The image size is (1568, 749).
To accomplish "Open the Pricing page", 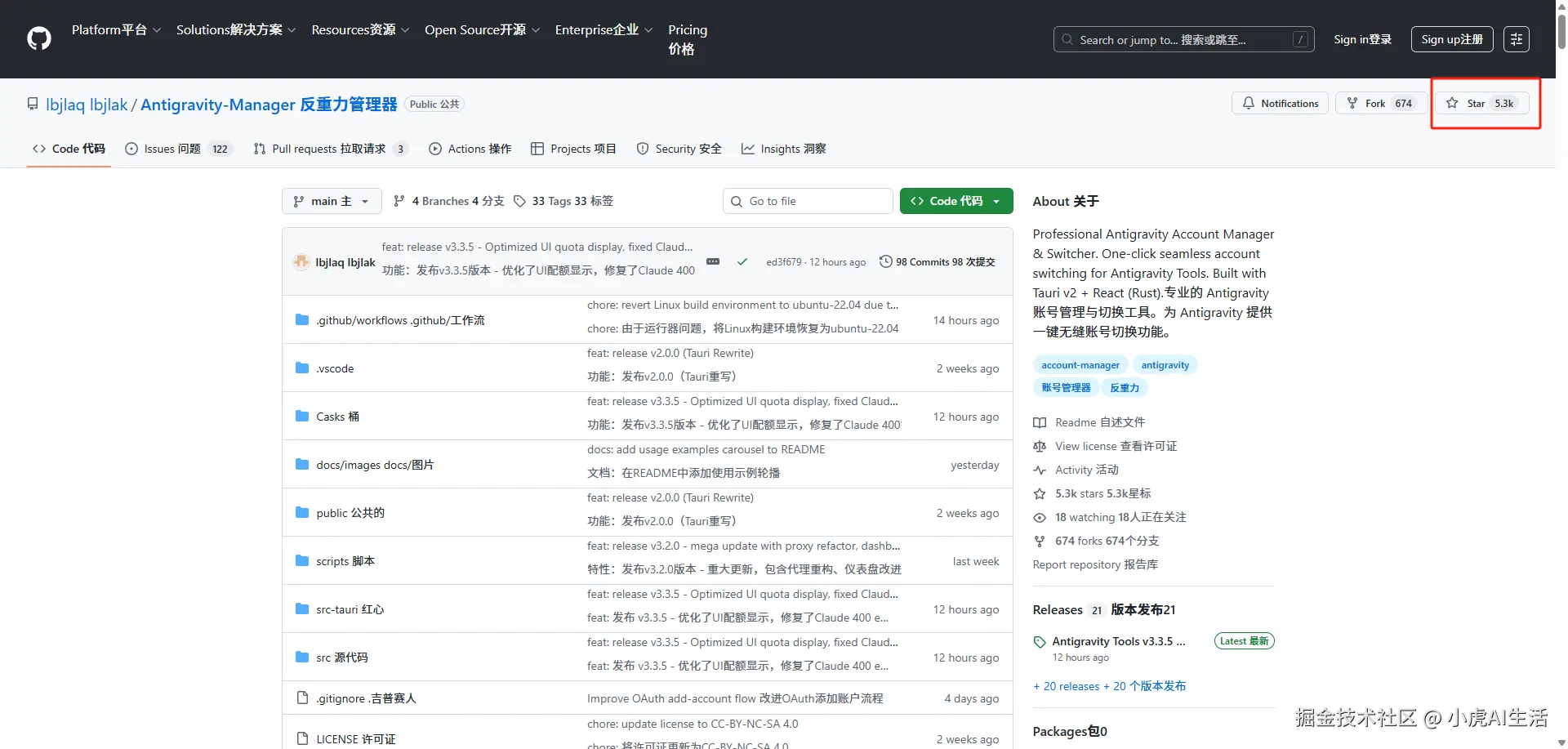I will click(x=688, y=39).
